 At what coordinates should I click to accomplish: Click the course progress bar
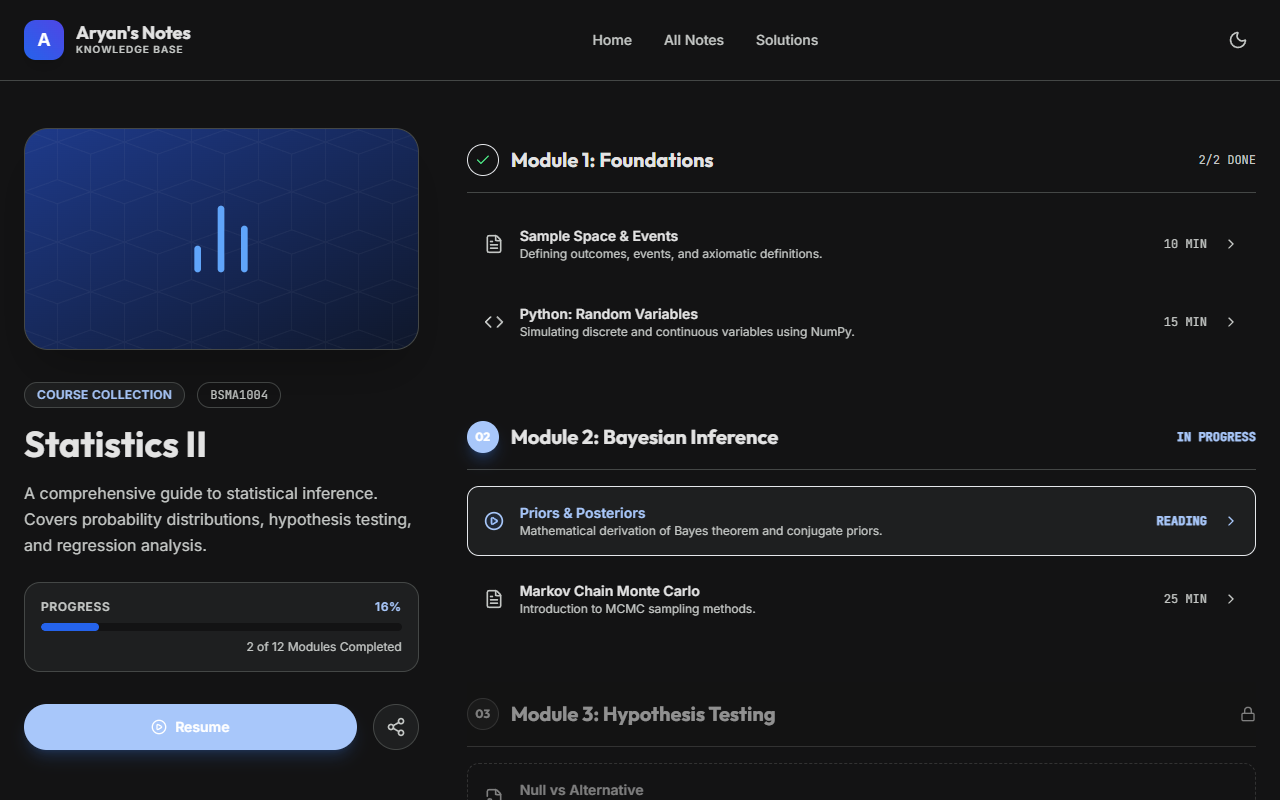[x=221, y=627]
